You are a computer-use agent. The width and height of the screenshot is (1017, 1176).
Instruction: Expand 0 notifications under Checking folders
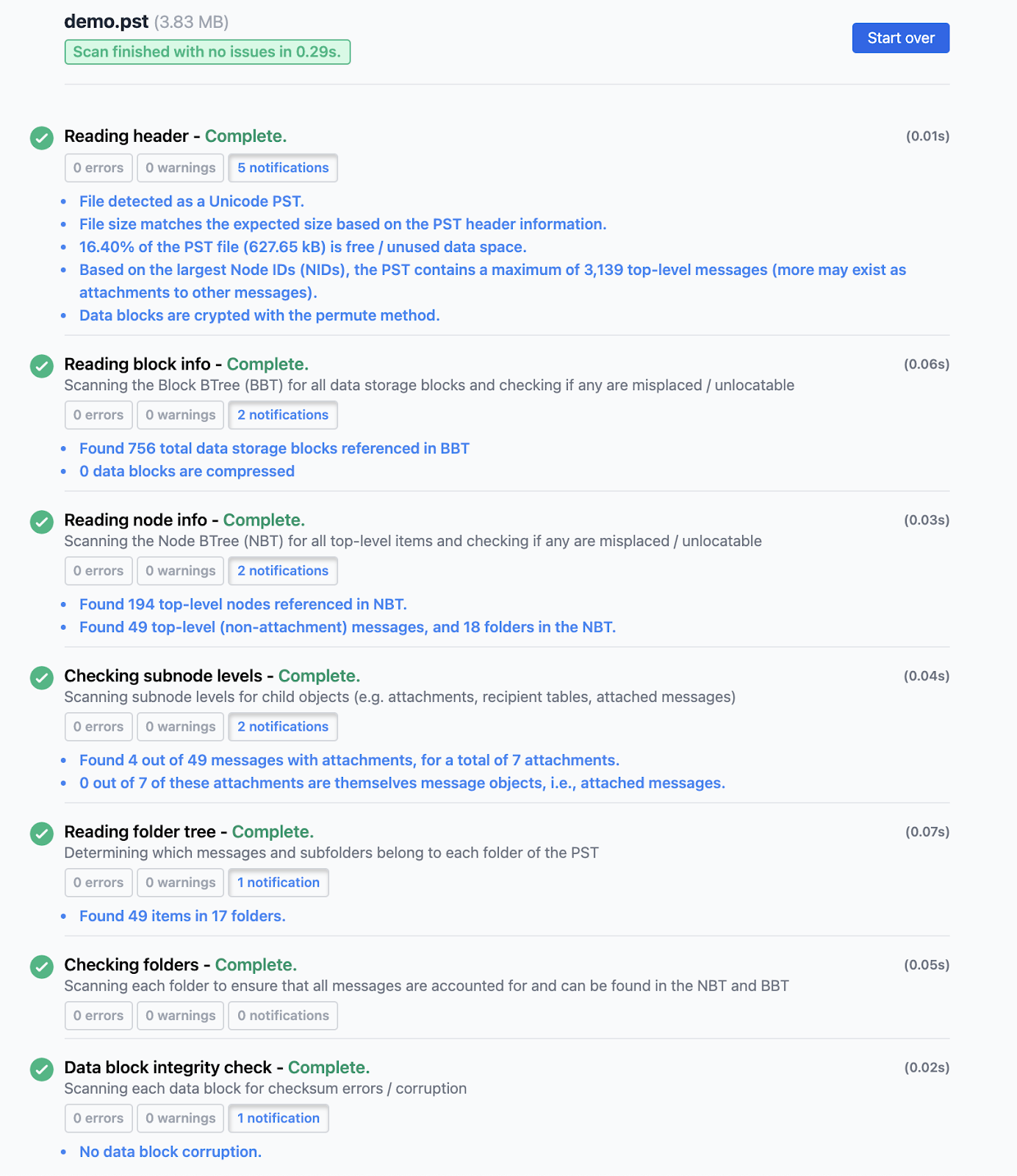click(283, 1016)
